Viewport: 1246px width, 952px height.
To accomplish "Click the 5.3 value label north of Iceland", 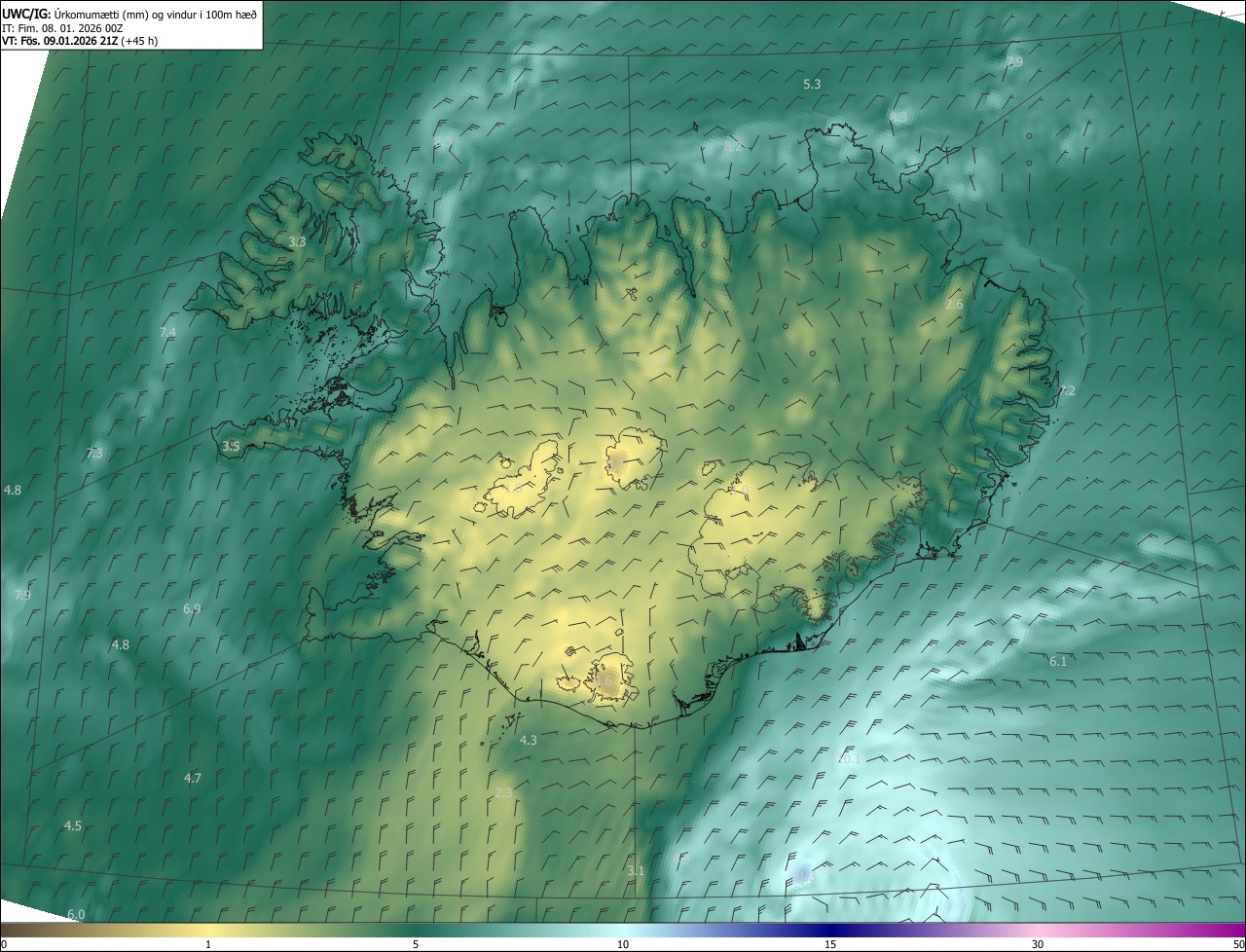I will click(812, 85).
